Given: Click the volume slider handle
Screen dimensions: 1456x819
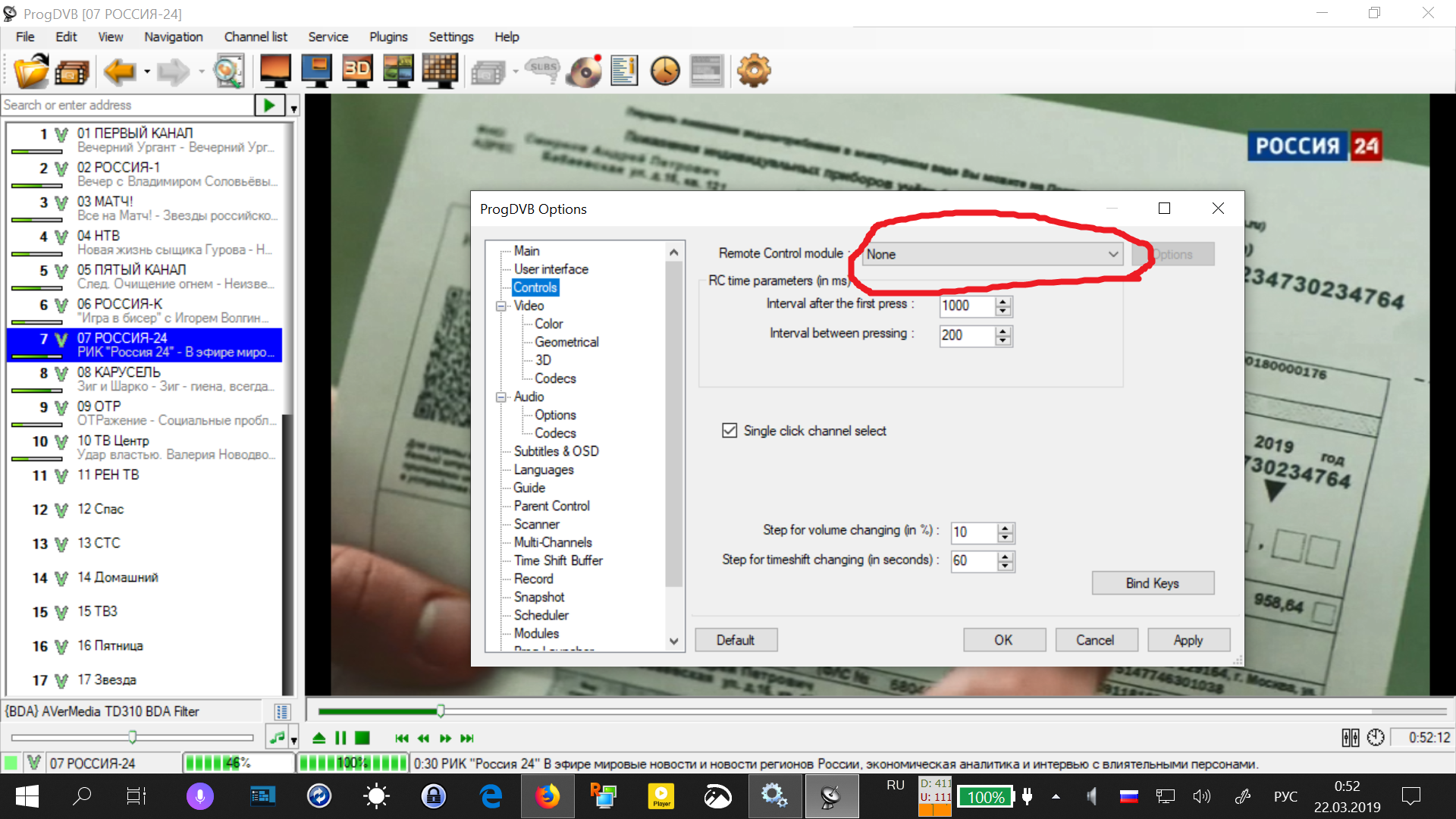Looking at the screenshot, I should pos(133,737).
